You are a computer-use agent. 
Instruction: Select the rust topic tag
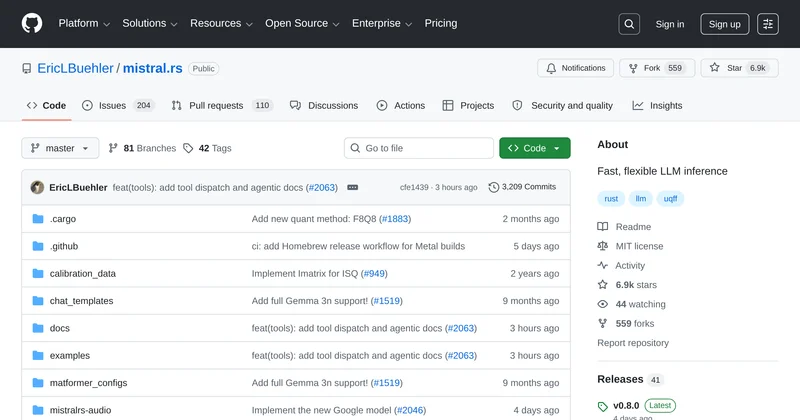(610, 198)
